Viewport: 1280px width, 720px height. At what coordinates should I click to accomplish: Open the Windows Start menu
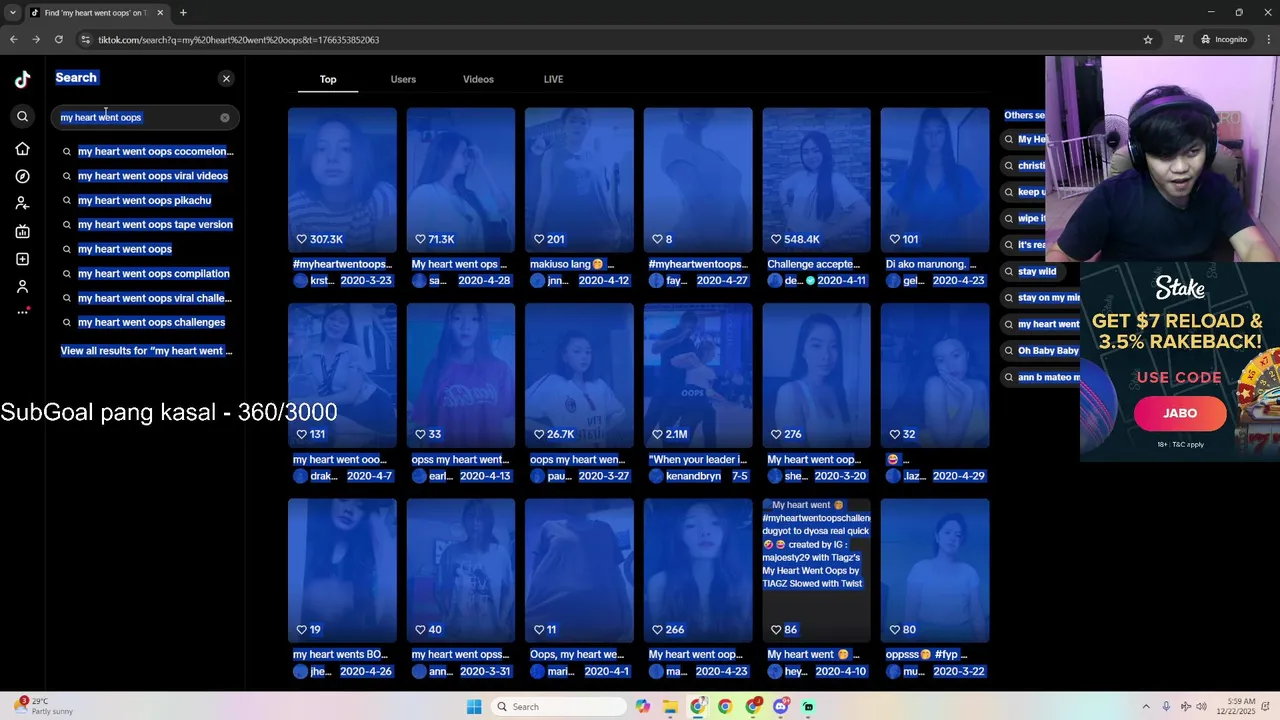(x=474, y=707)
